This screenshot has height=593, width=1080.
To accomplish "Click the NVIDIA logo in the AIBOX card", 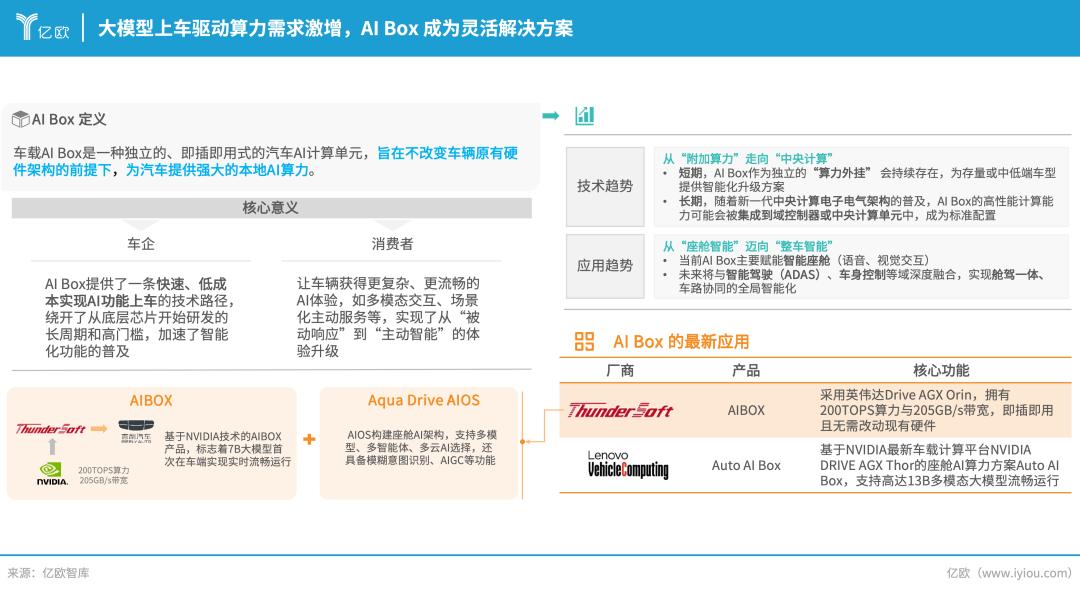I will click(x=52, y=472).
